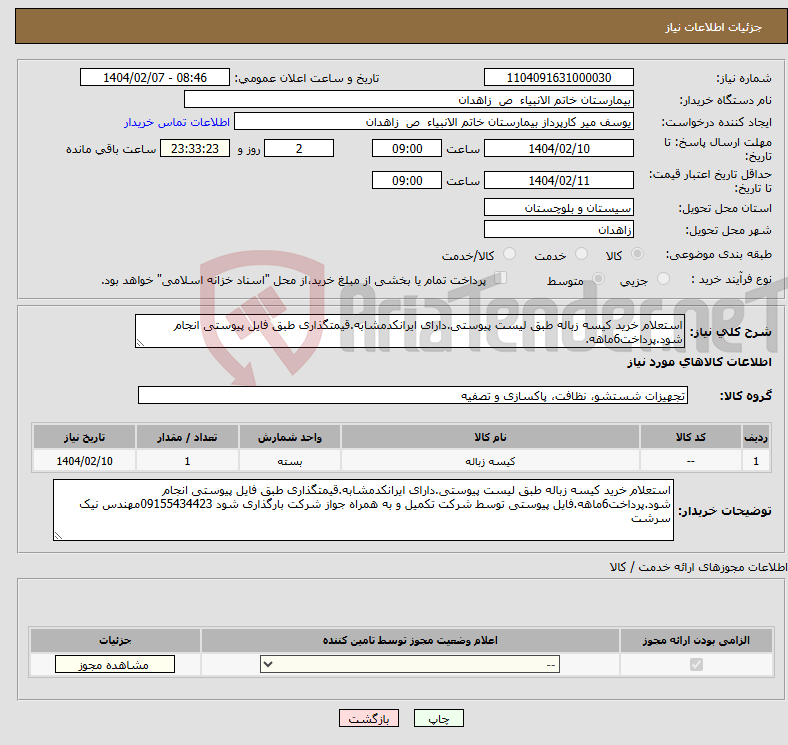Click the buyer organization name field

pyautogui.click(x=409, y=100)
